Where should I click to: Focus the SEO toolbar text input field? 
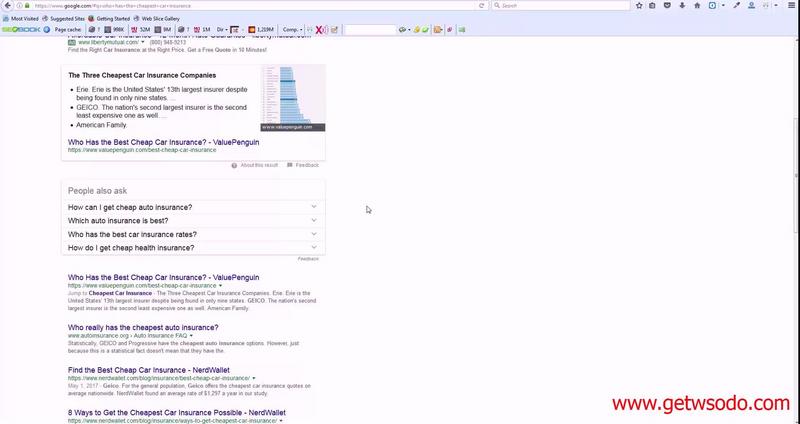tap(370, 30)
